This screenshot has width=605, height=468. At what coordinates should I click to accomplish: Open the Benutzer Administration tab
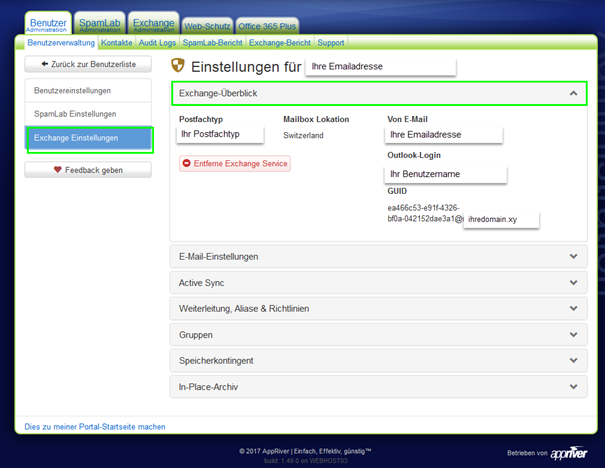(x=48, y=24)
